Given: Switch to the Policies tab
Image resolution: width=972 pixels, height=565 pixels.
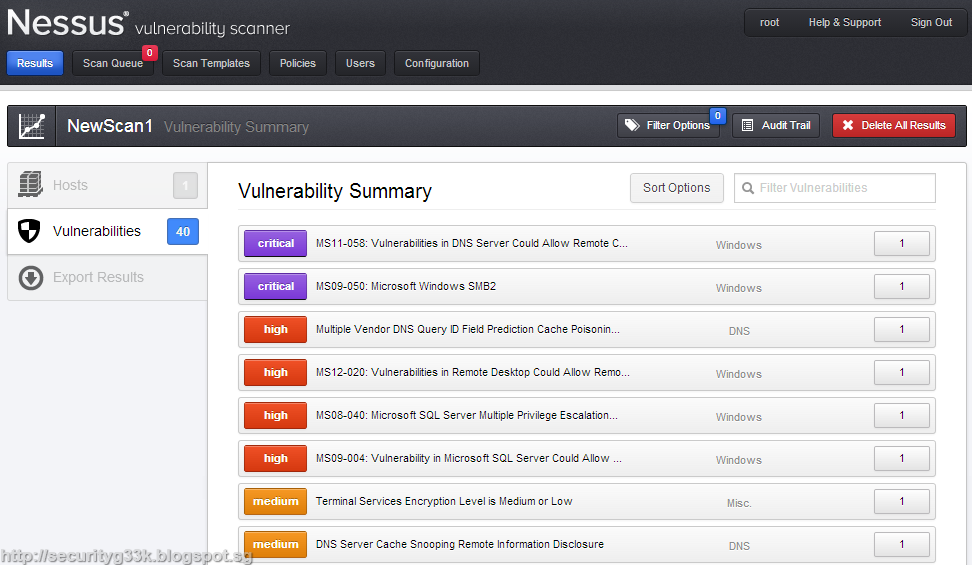Looking at the screenshot, I should (297, 63).
